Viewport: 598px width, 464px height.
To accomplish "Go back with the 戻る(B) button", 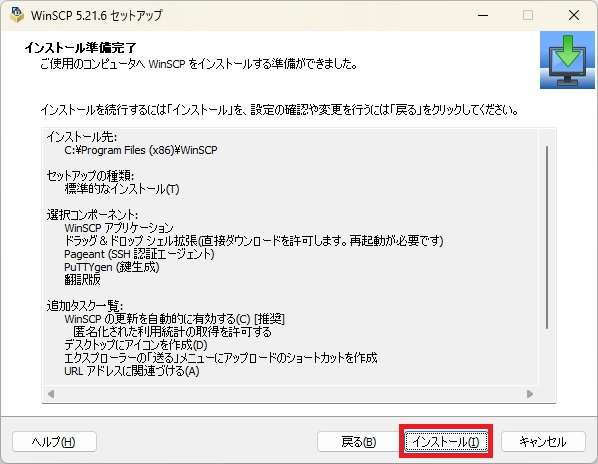I will coord(358,442).
